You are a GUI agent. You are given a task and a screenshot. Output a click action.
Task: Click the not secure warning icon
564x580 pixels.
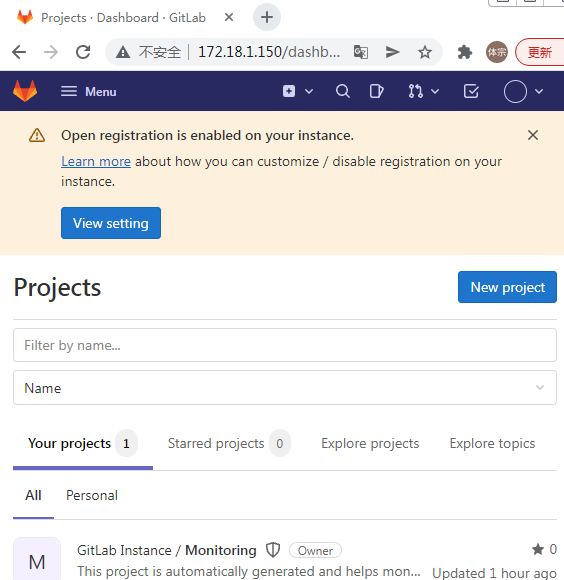(123, 53)
